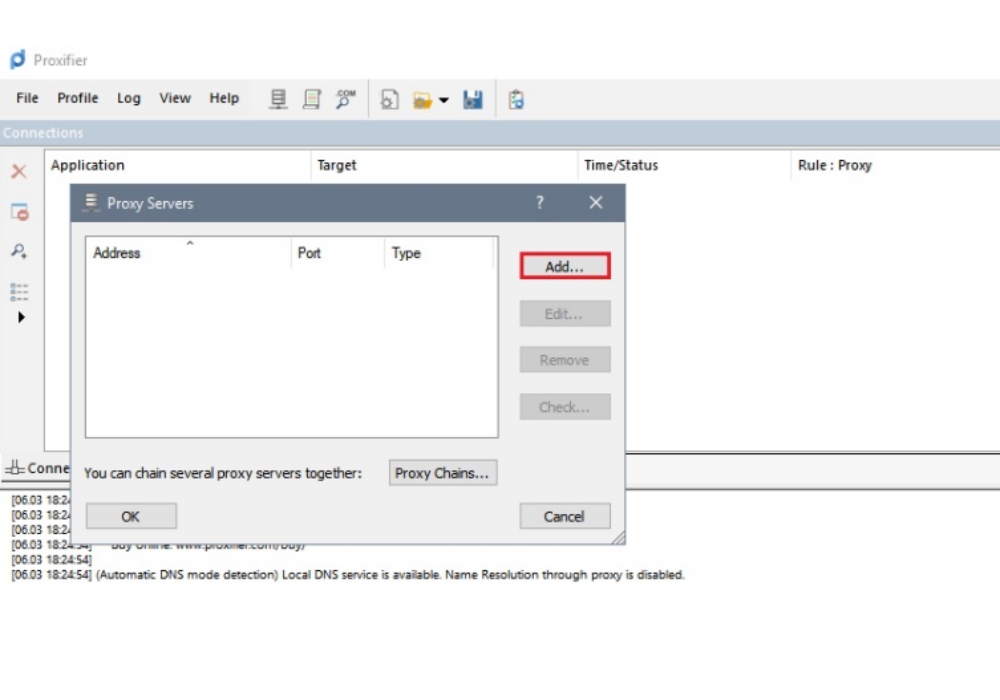
Task: Open the File menu
Action: click(27, 98)
